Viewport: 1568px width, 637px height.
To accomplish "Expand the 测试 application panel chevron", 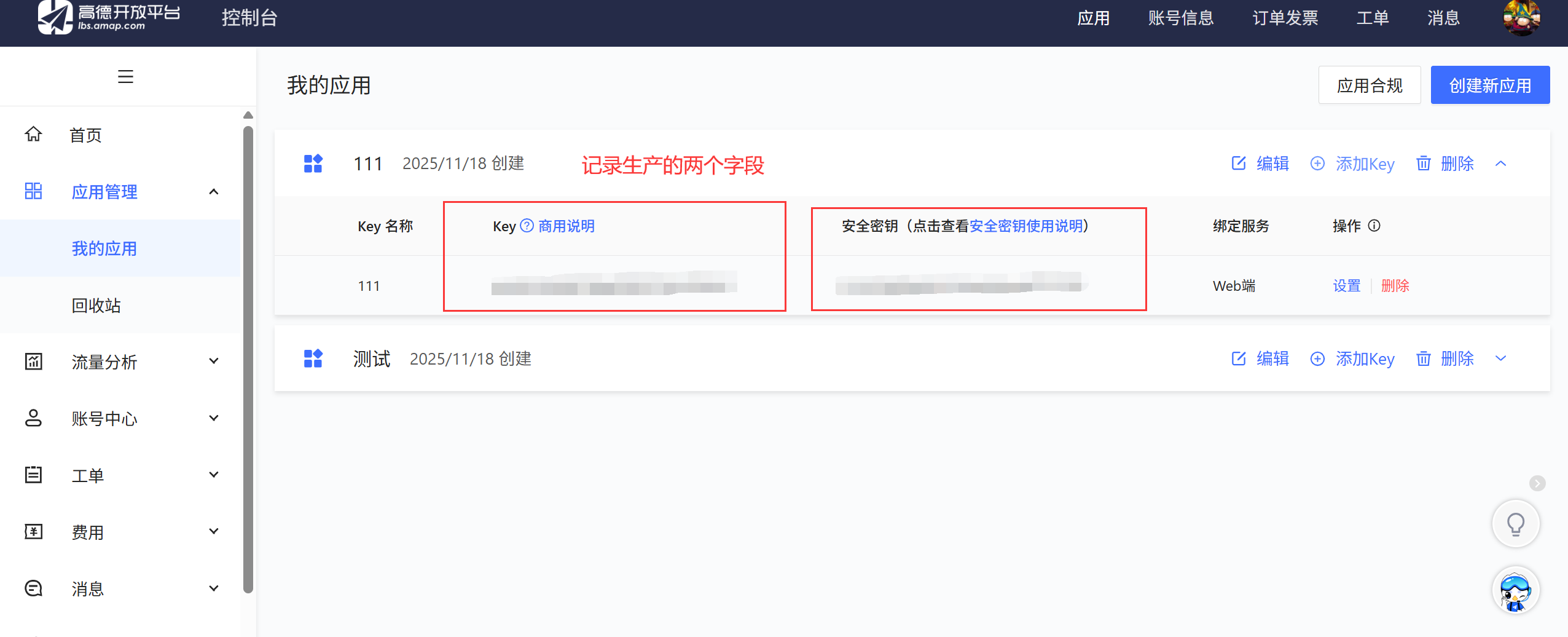I will [x=1500, y=358].
